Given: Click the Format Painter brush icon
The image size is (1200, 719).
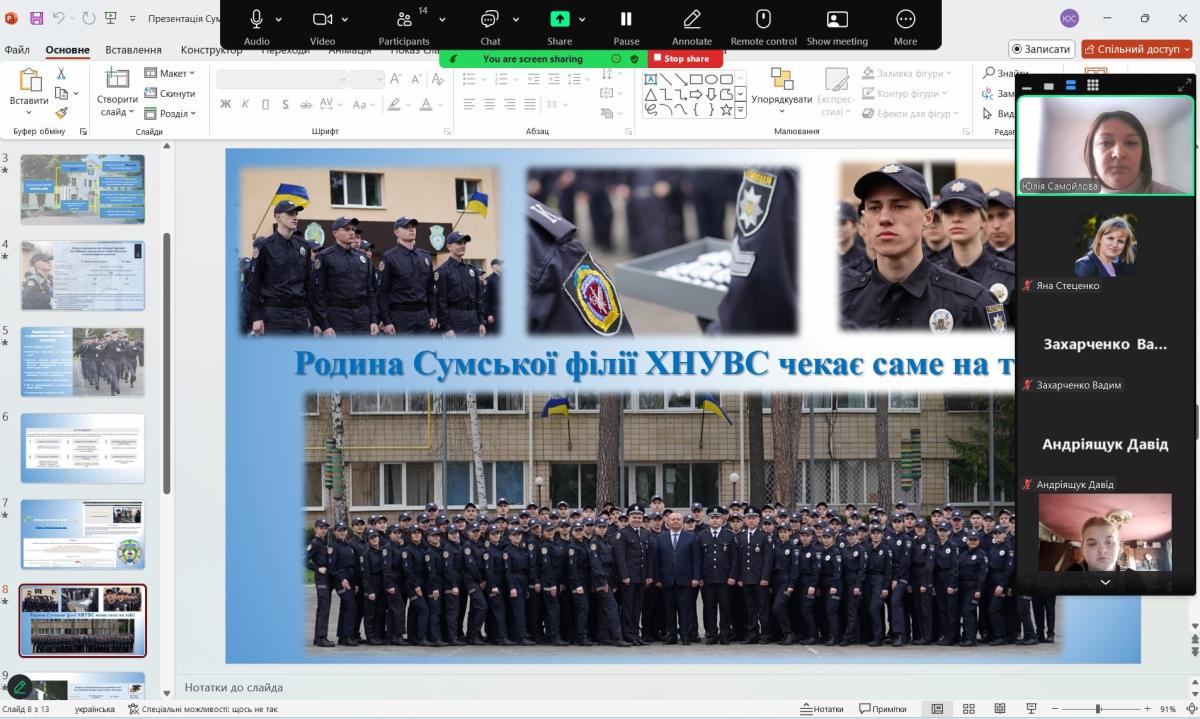Looking at the screenshot, I should click(x=61, y=113).
